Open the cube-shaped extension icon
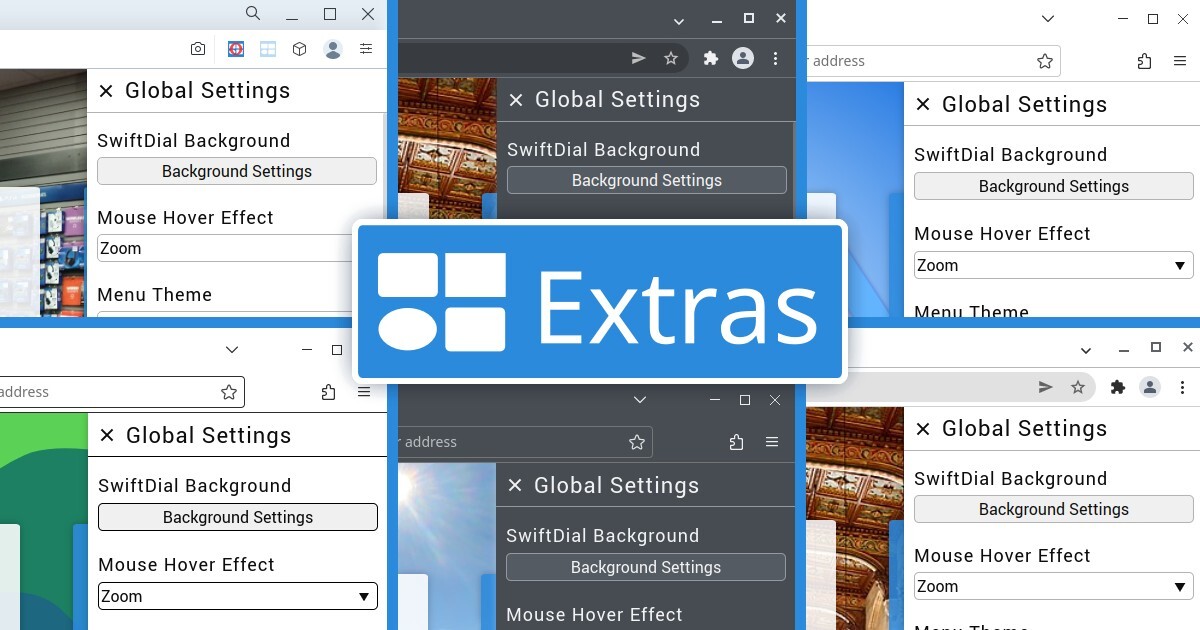Screen dimensions: 1200x630 click(x=299, y=49)
